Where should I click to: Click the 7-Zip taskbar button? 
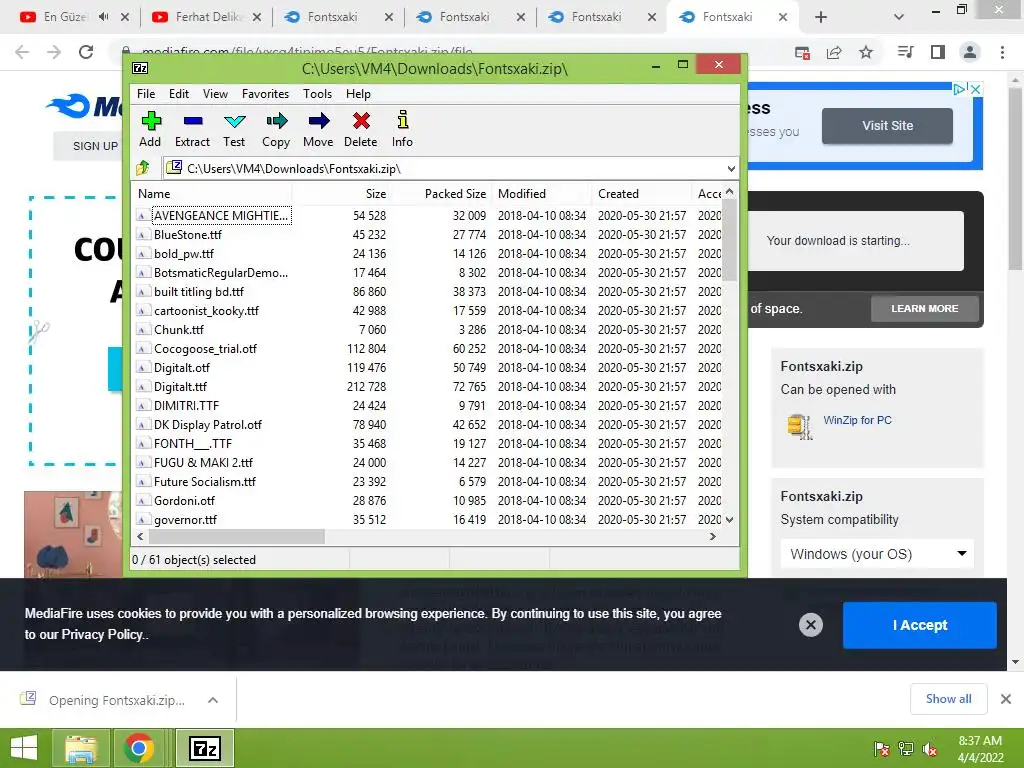coord(204,748)
